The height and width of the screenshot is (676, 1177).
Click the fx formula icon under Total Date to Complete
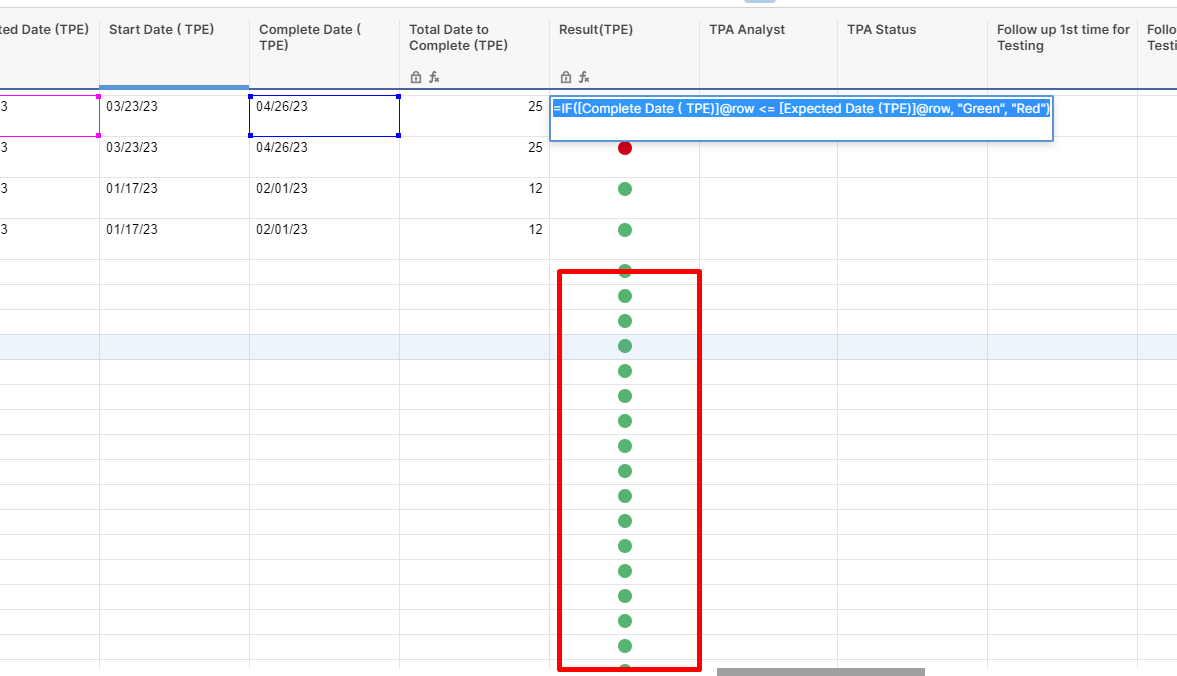pyautogui.click(x=434, y=76)
